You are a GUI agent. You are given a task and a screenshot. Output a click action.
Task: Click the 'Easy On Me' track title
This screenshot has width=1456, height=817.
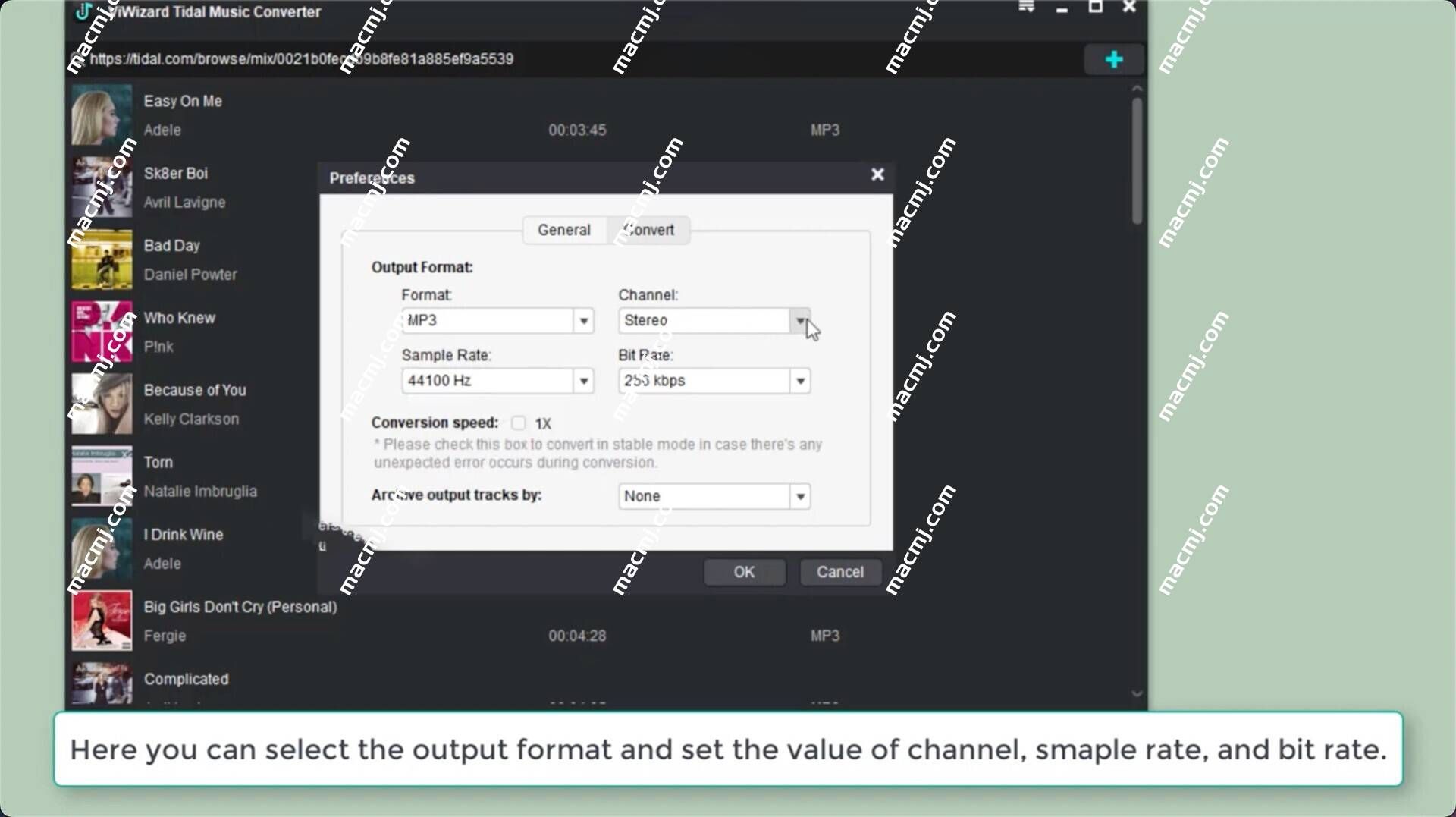point(183,102)
